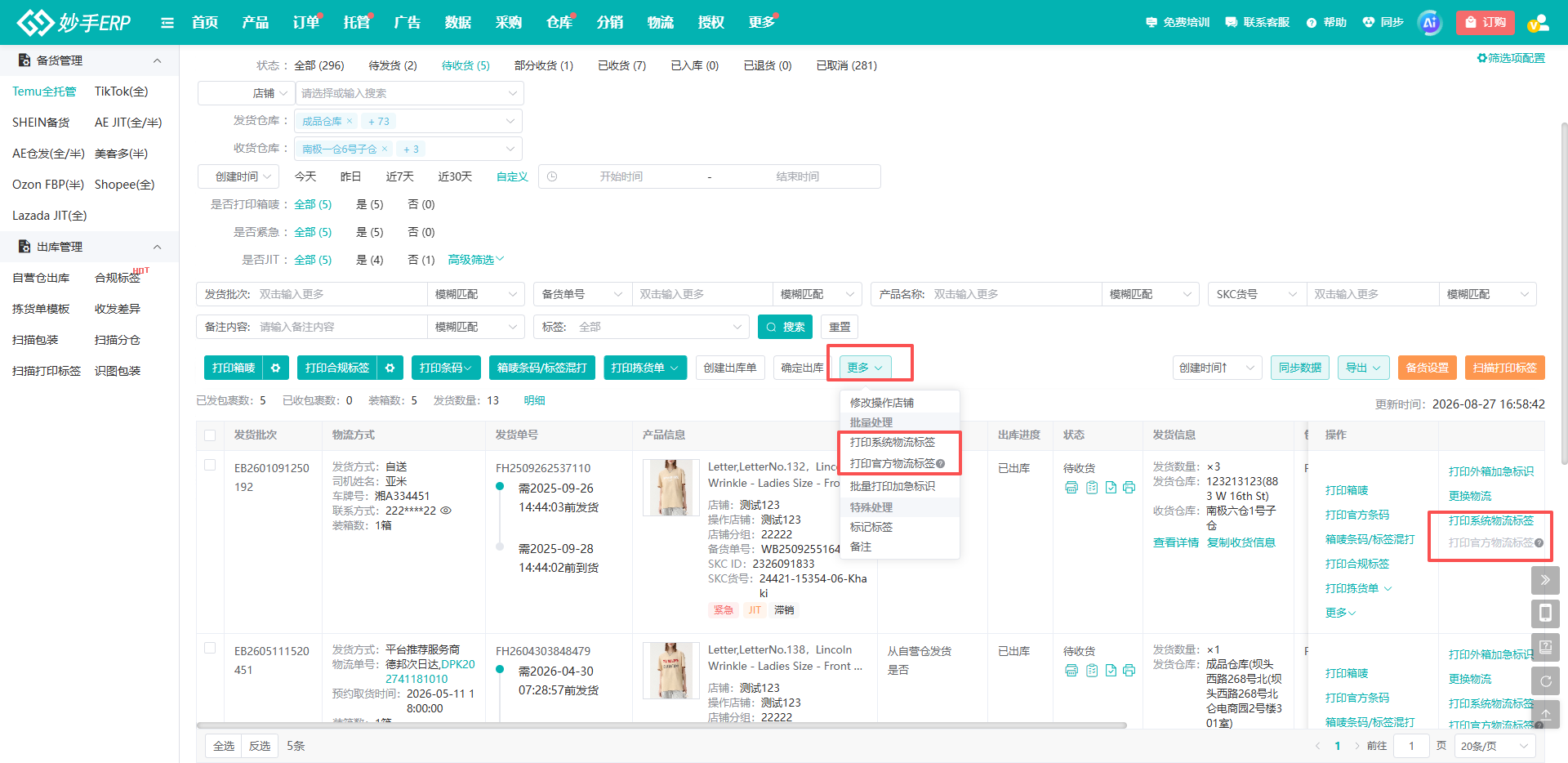
Task: Expand 高级筛选 advanced filters
Action: click(476, 260)
